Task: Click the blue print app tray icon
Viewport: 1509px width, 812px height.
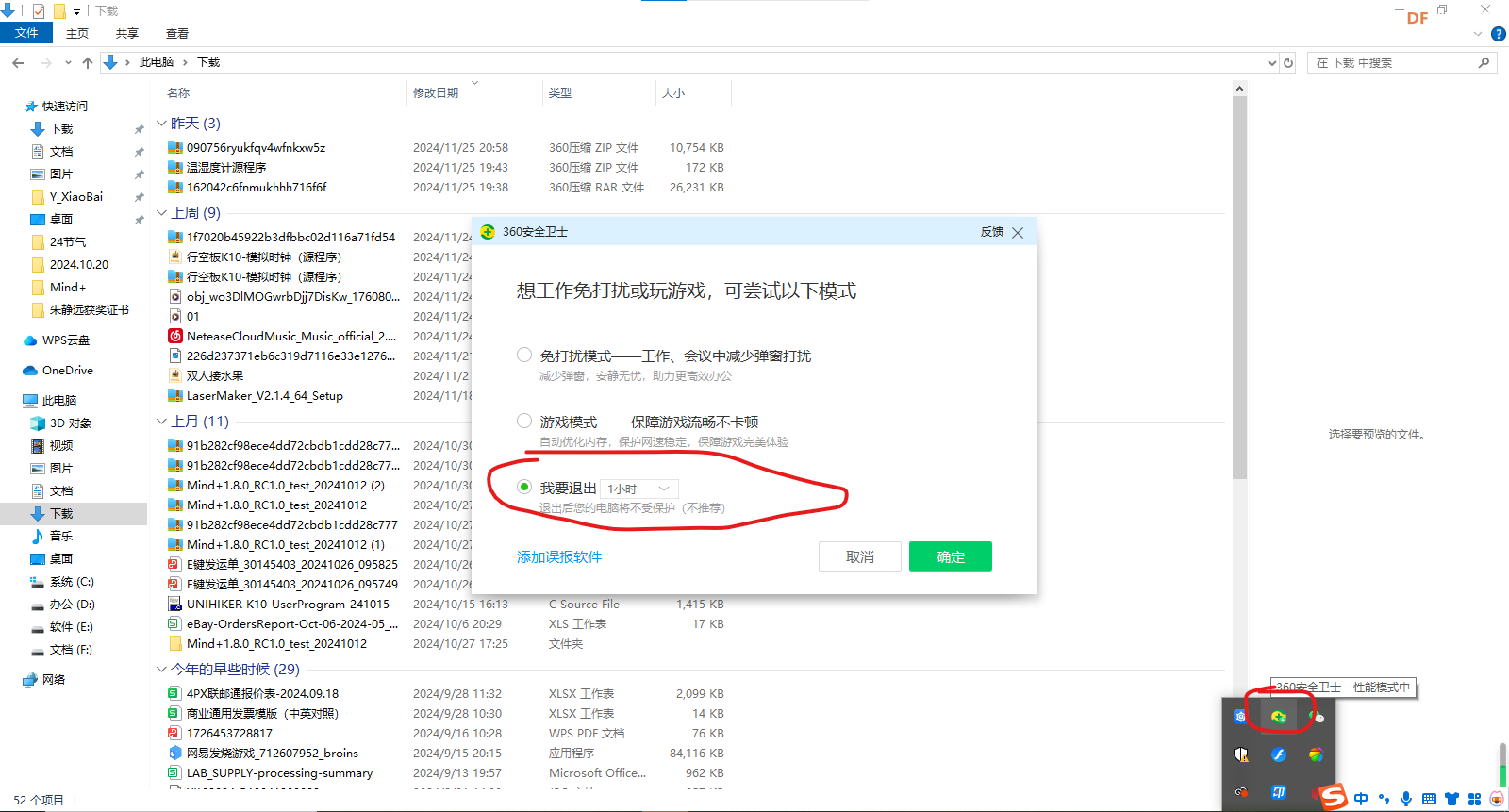Action: (x=1278, y=792)
